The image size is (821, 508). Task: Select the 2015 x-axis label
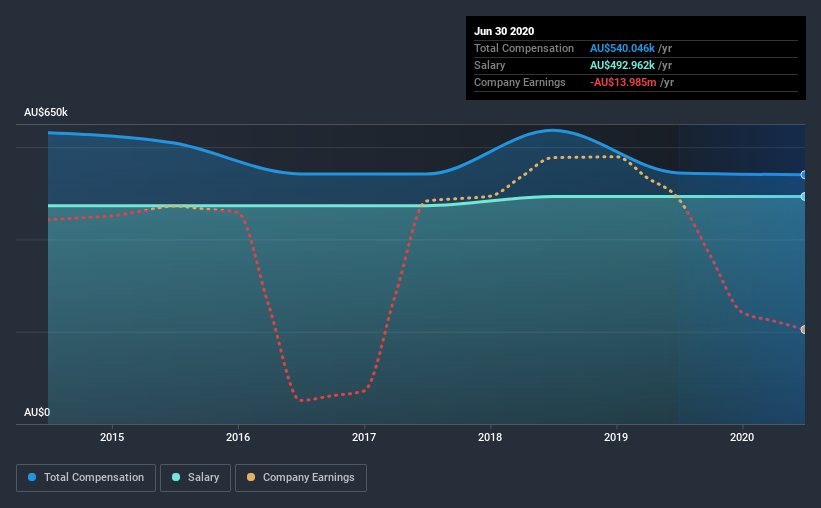point(112,437)
